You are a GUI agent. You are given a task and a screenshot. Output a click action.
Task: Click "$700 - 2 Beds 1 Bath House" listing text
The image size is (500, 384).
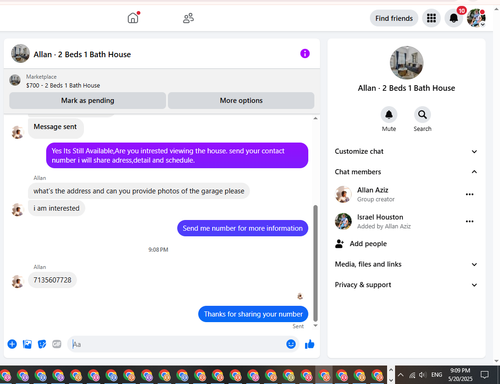63,86
